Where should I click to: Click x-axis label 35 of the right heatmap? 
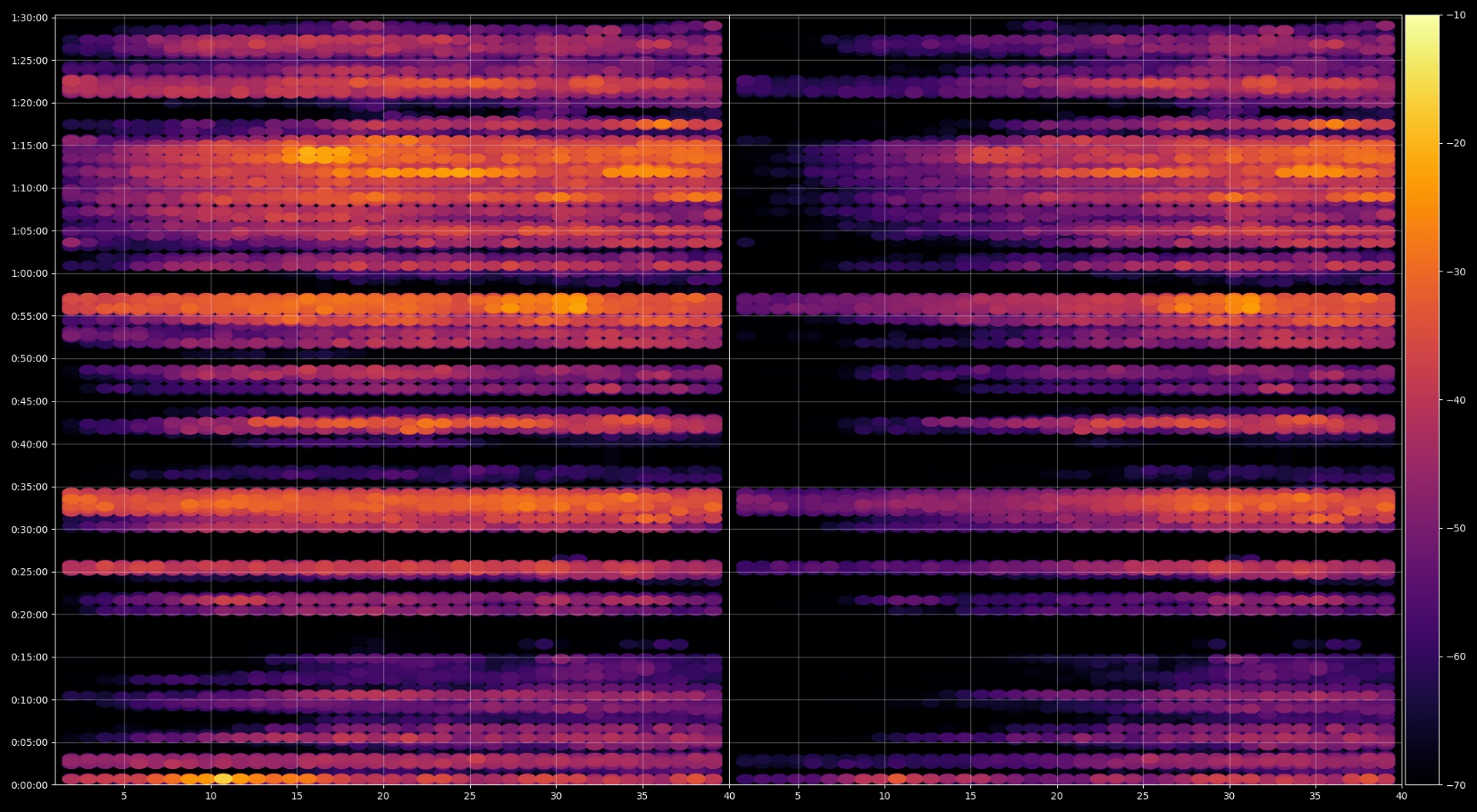(x=1315, y=797)
